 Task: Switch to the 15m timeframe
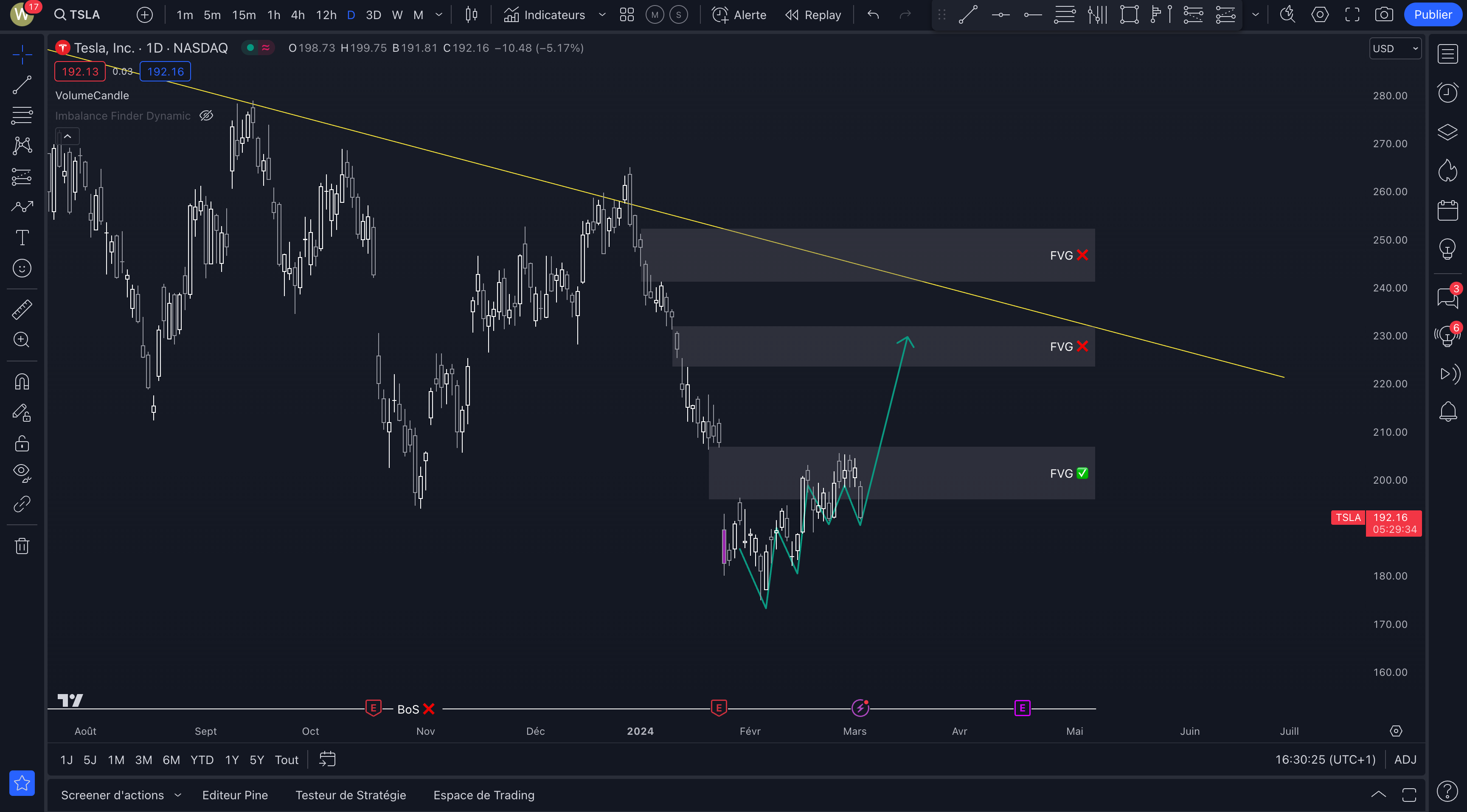click(244, 15)
